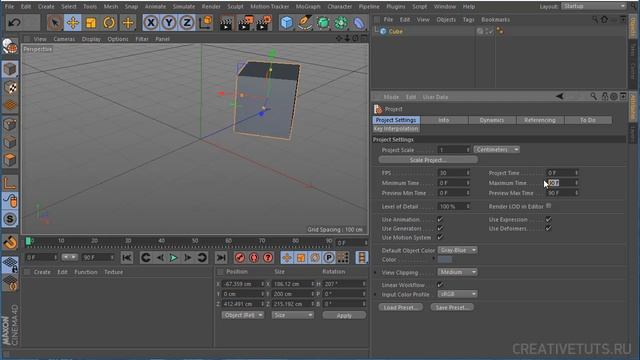This screenshot has height=360, width=640.
Task: Play the animation forwards
Action: [x=173, y=258]
